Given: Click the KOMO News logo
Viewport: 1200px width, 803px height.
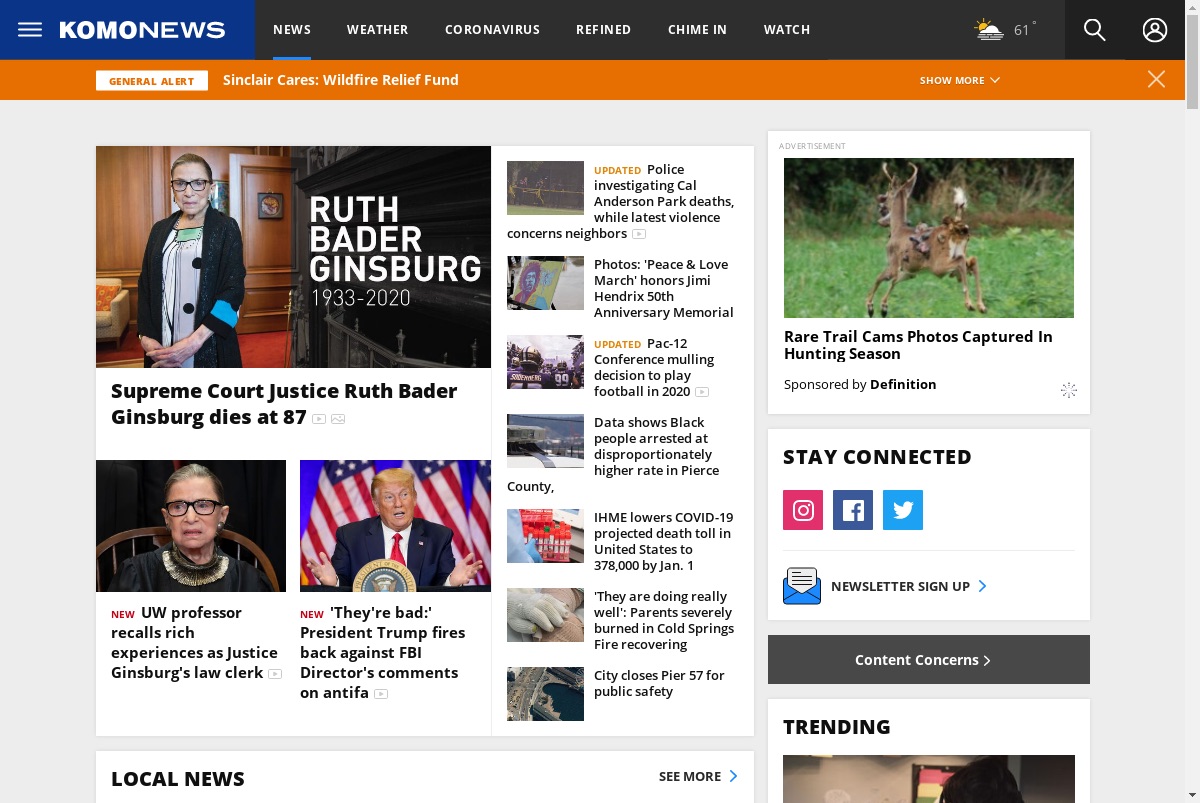Looking at the screenshot, I should (x=142, y=30).
